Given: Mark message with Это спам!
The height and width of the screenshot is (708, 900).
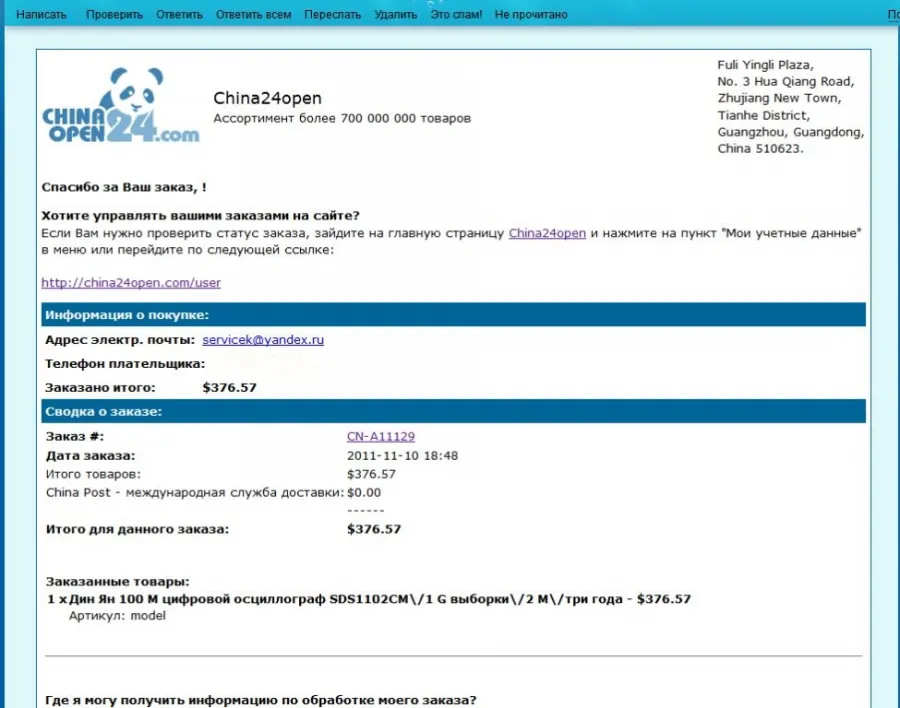Looking at the screenshot, I should [x=456, y=14].
